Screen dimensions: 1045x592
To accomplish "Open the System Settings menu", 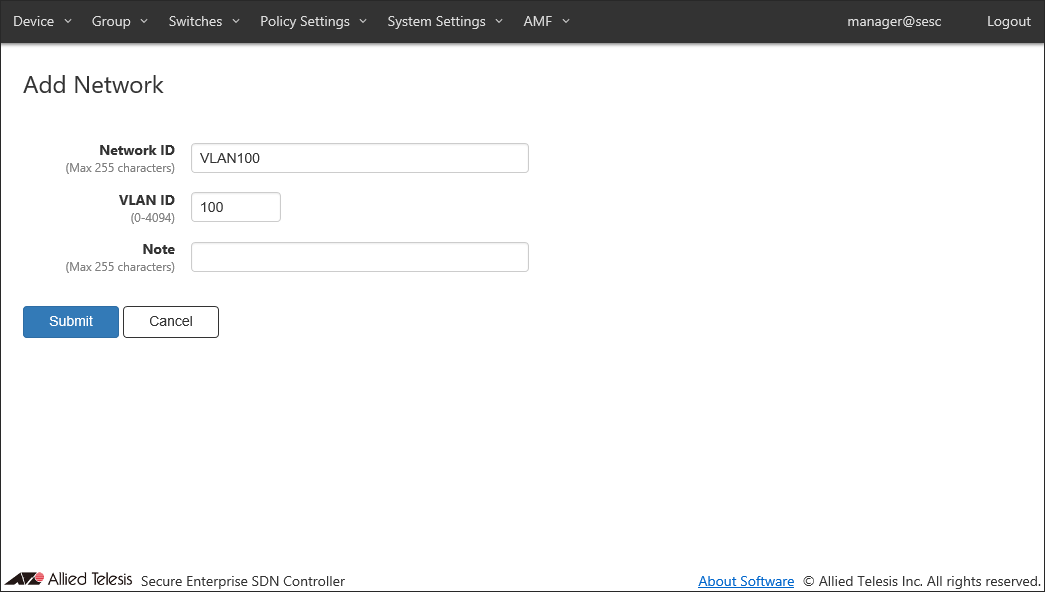I will click(436, 21).
